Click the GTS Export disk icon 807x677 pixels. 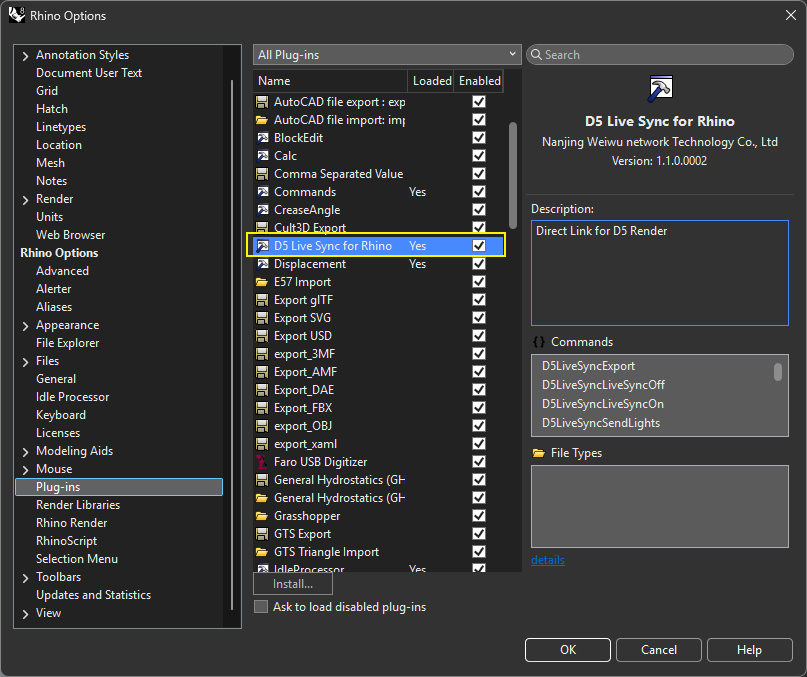[262, 534]
